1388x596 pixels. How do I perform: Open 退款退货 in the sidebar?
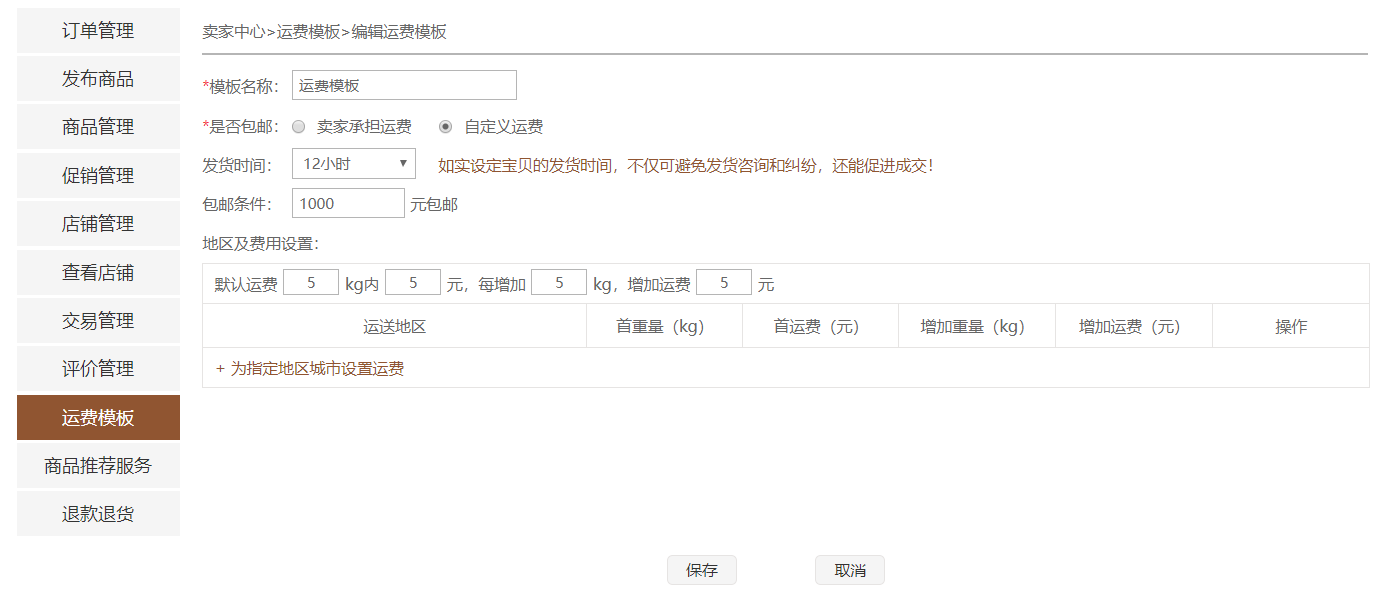[98, 514]
